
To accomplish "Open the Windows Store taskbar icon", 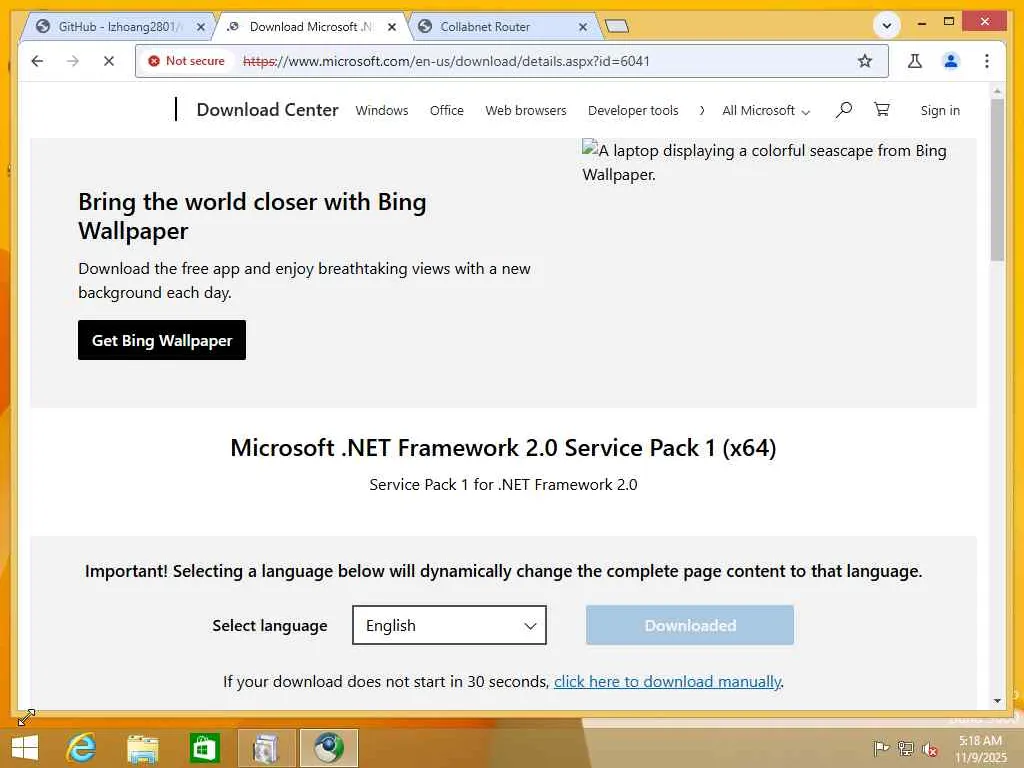I will pyautogui.click(x=204, y=748).
